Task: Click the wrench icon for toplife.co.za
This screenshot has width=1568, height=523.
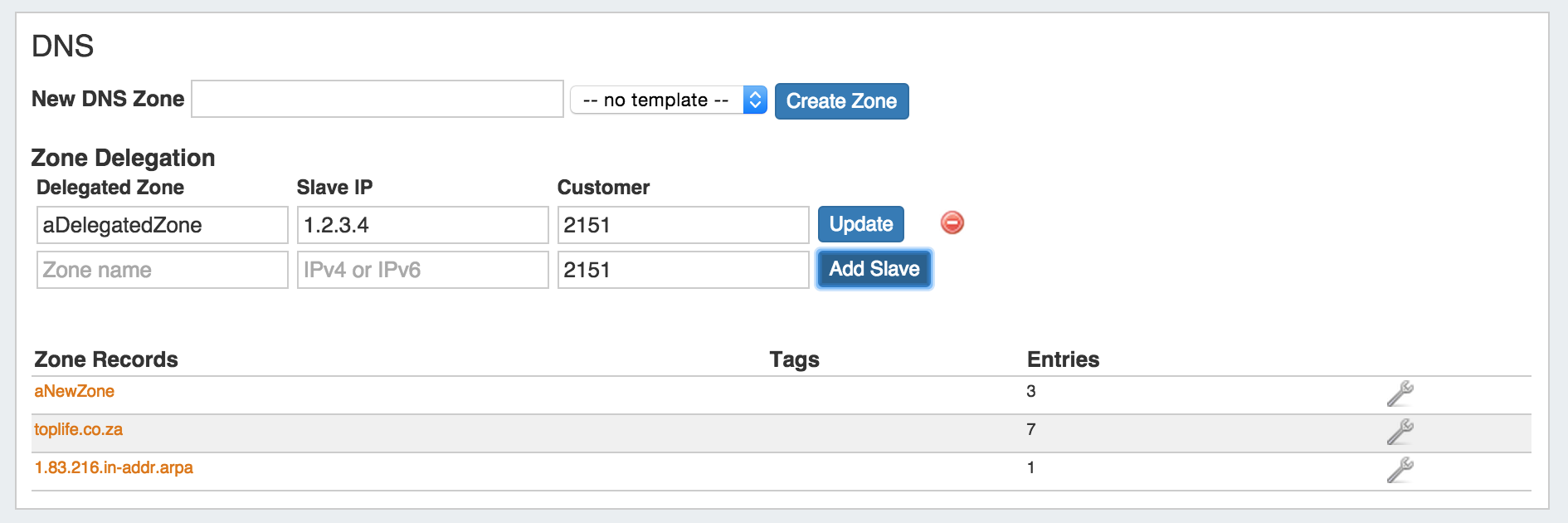Action: click(1400, 432)
